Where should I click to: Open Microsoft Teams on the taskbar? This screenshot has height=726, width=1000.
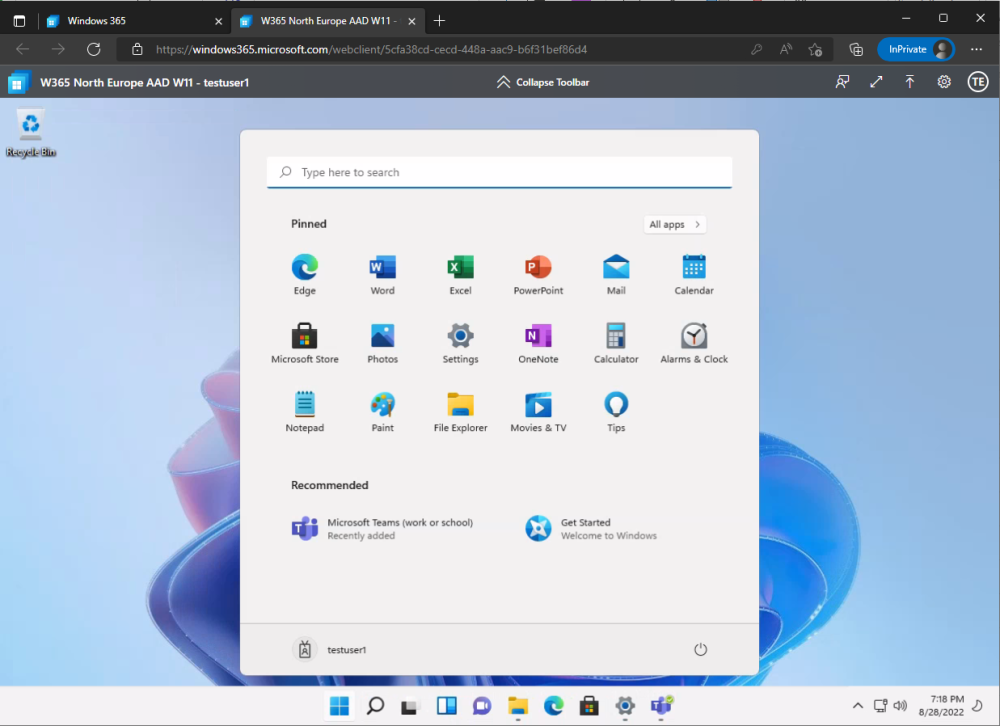(661, 706)
